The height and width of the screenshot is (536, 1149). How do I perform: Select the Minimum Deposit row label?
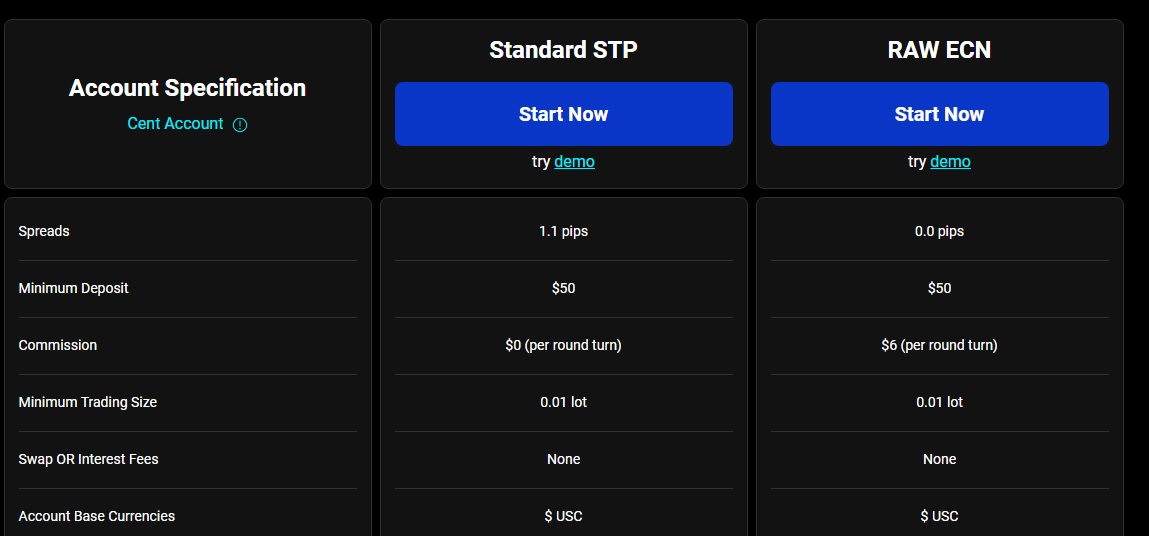point(73,288)
